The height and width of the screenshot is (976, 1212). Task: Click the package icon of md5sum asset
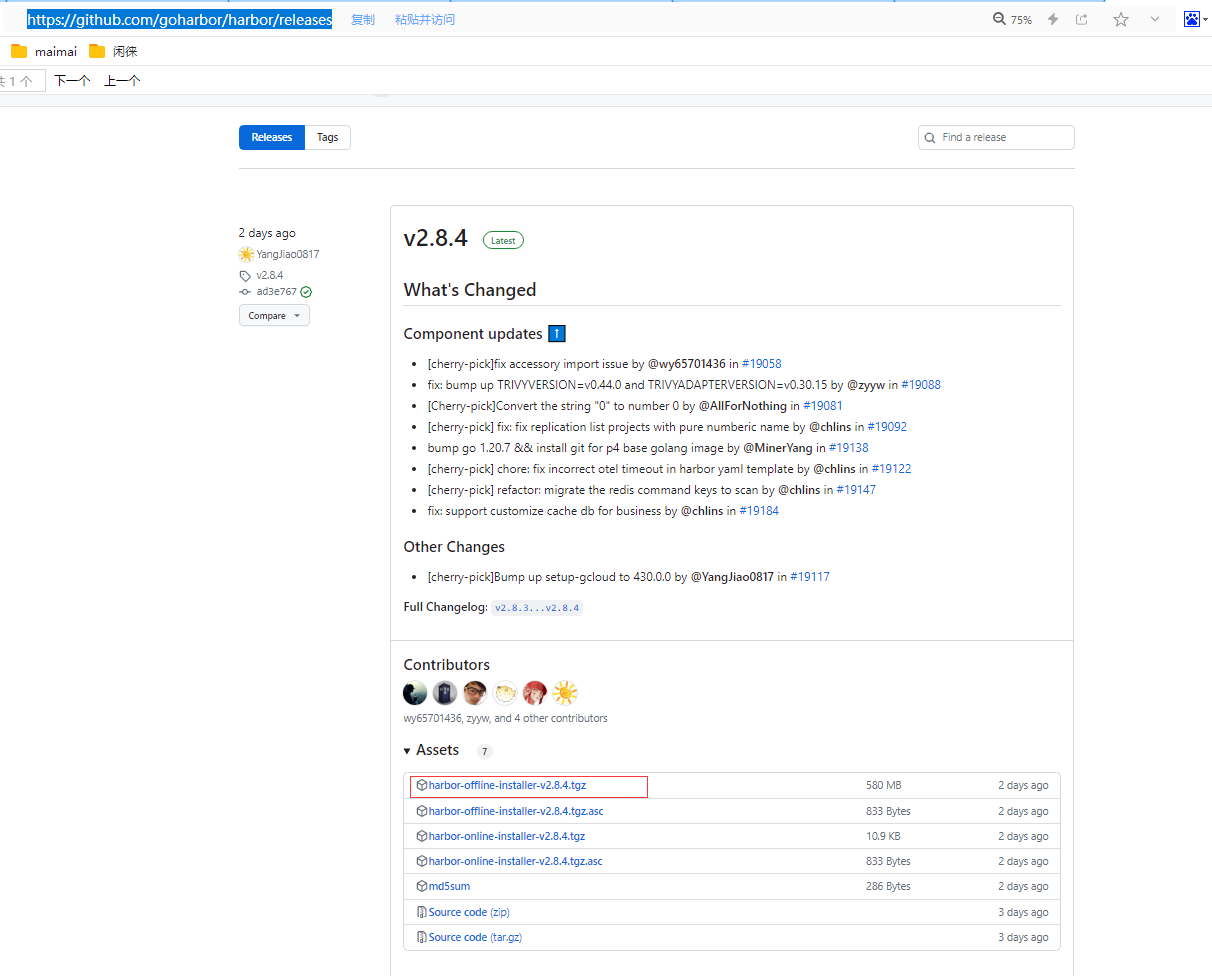pos(422,886)
